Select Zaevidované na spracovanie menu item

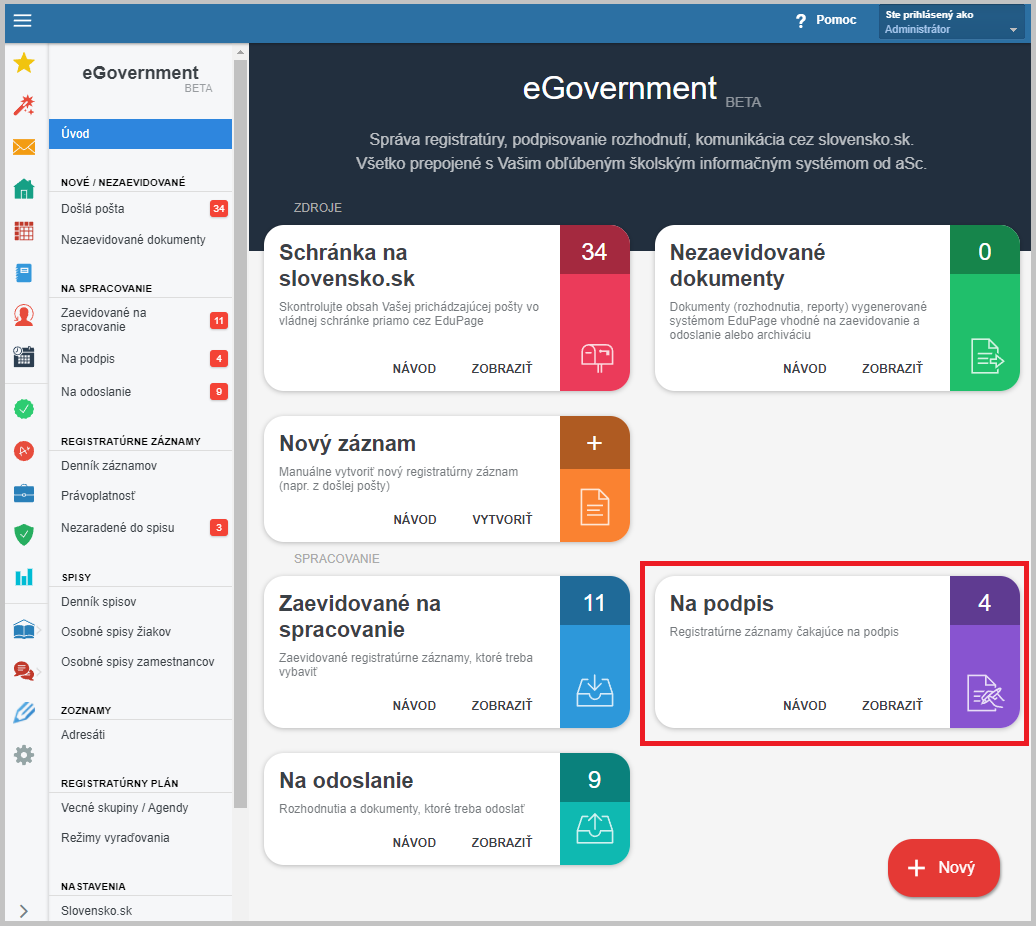(x=140, y=320)
